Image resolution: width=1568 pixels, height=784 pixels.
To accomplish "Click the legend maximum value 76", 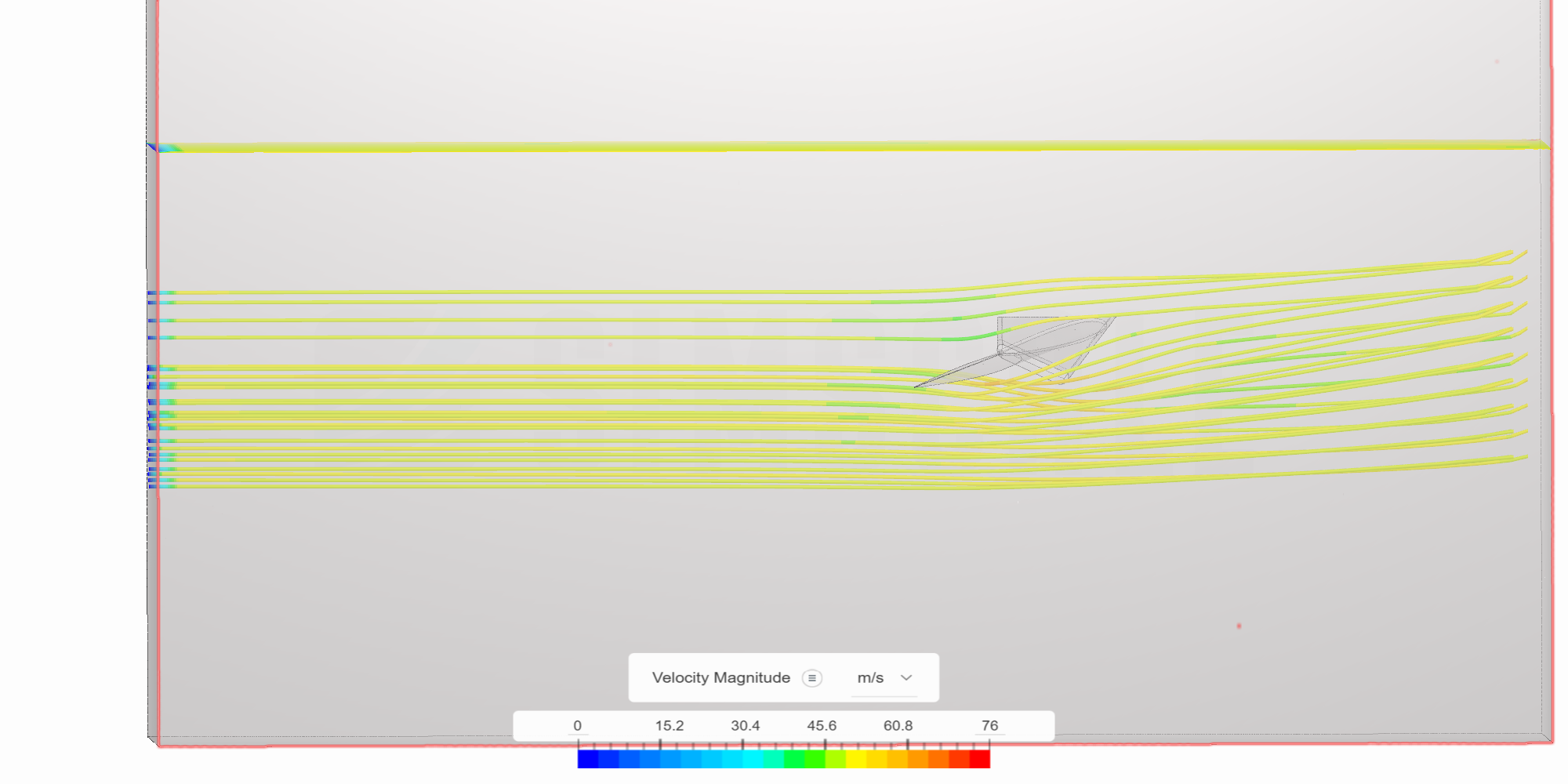I will point(989,726).
